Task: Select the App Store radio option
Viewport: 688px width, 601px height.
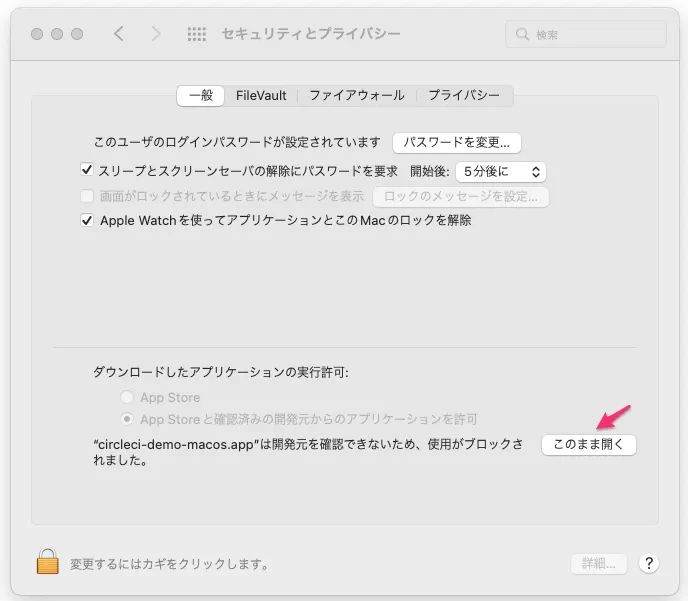Action: pos(127,397)
